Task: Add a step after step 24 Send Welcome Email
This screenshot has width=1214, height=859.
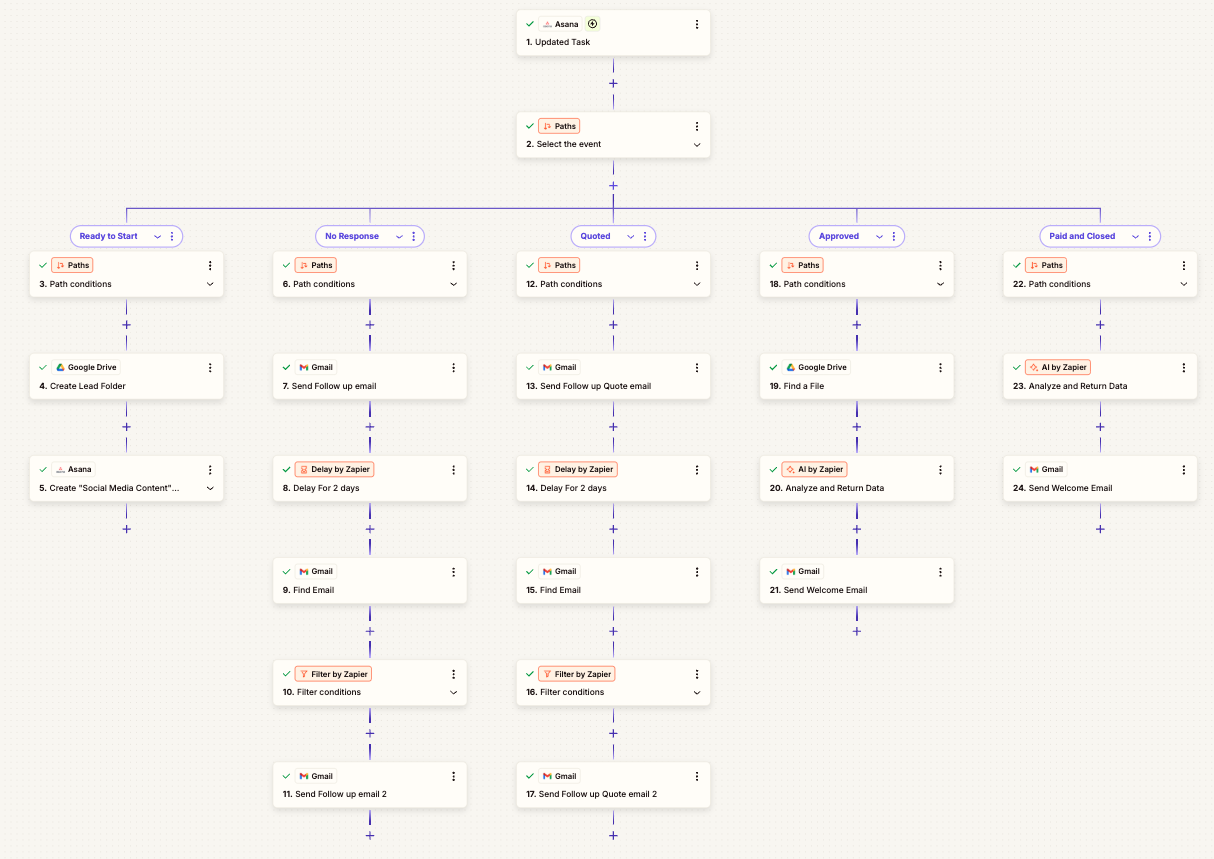Action: (1100, 529)
